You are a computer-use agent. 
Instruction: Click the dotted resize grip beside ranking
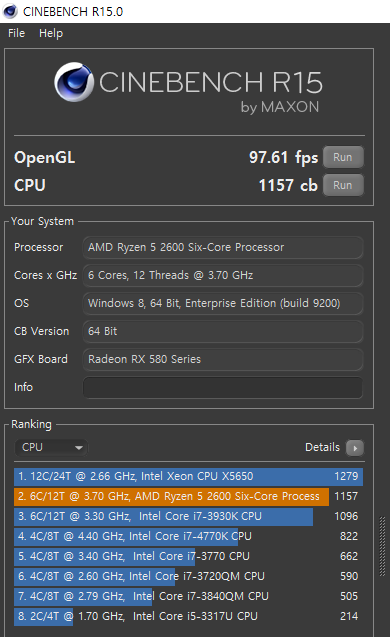pyautogui.click(x=382, y=546)
